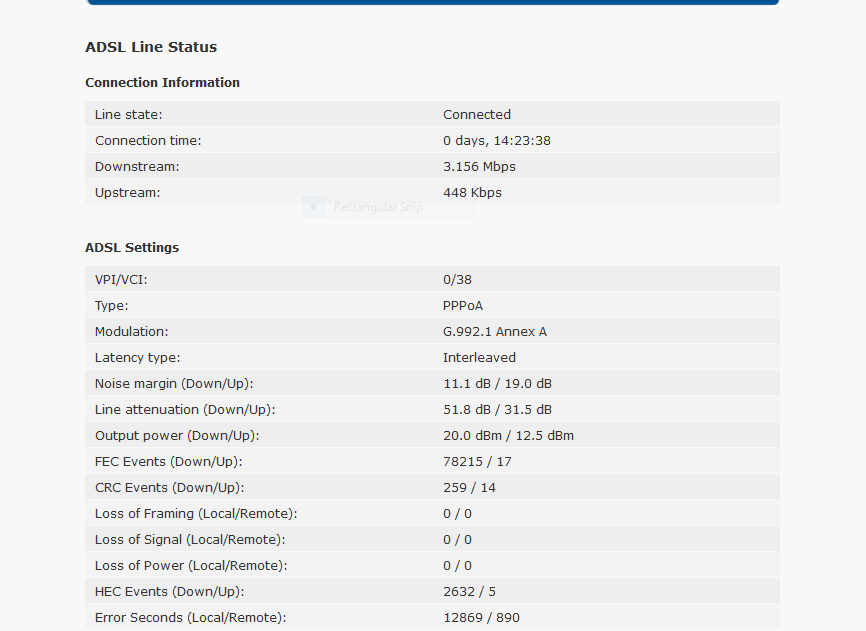866x631 pixels.
Task: Click the CRC Events (Down/Up) label
Action: click(x=170, y=488)
